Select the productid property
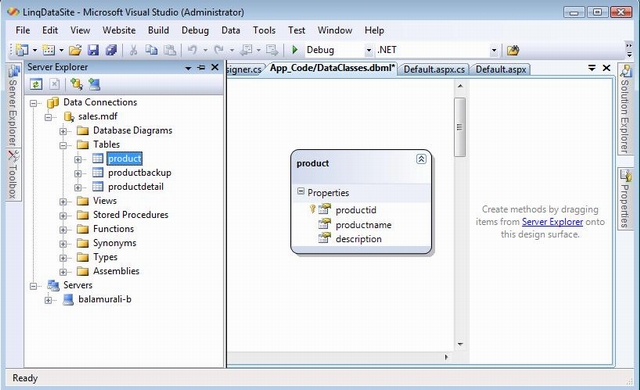Screen dimensions: 640x390 pos(356,210)
